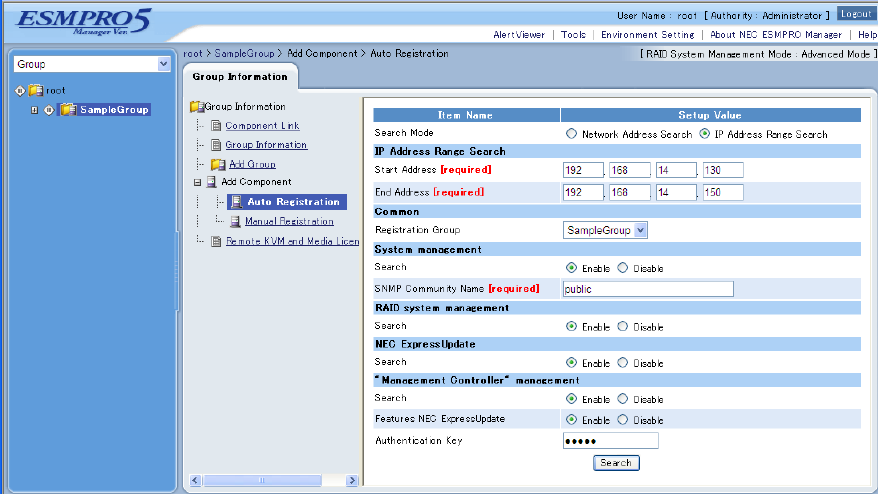Open the AlertViewer menu item
The width and height of the screenshot is (878, 494).
point(519,35)
